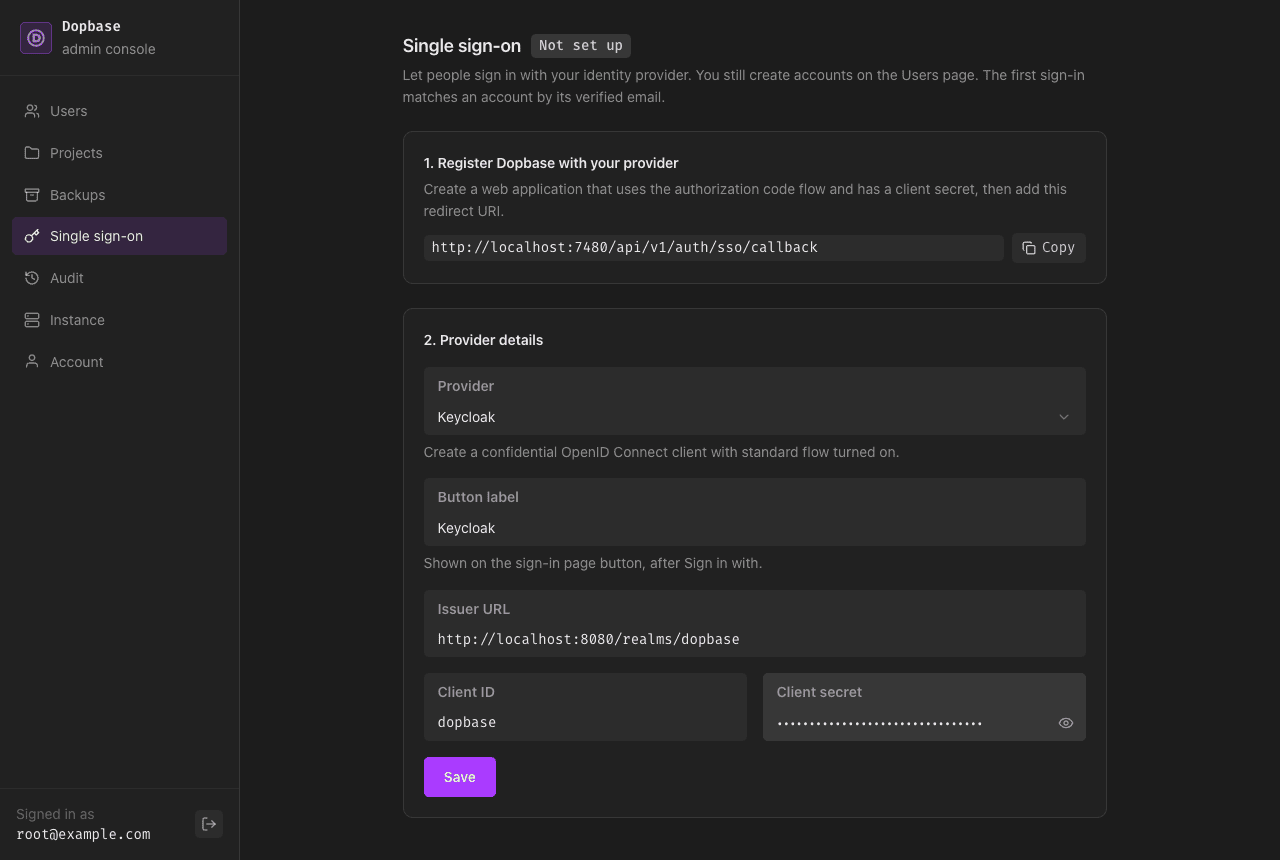1280x860 pixels.
Task: Save the provider details
Action: 460,777
